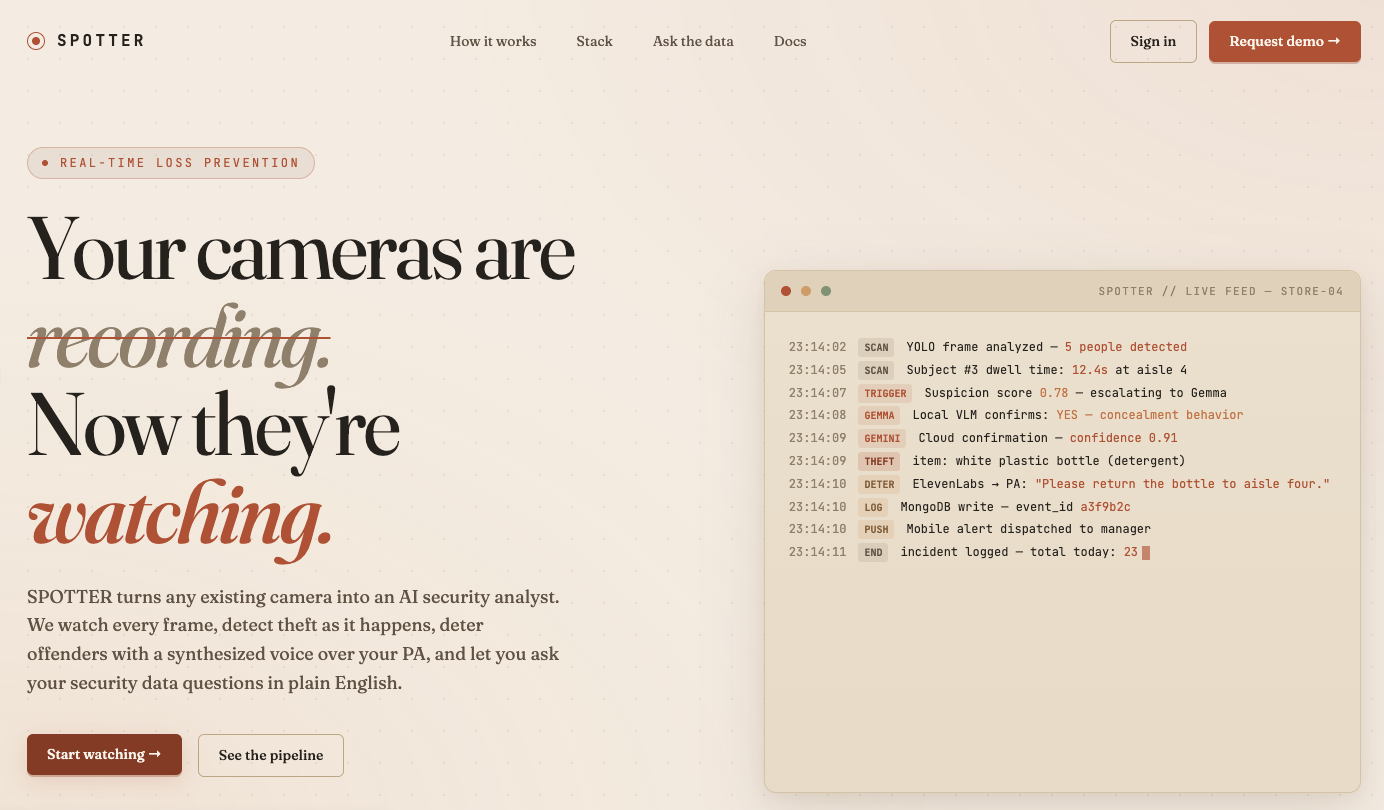Click the PUSH tag in the feed
The image size is (1384, 810).
(x=876, y=530)
